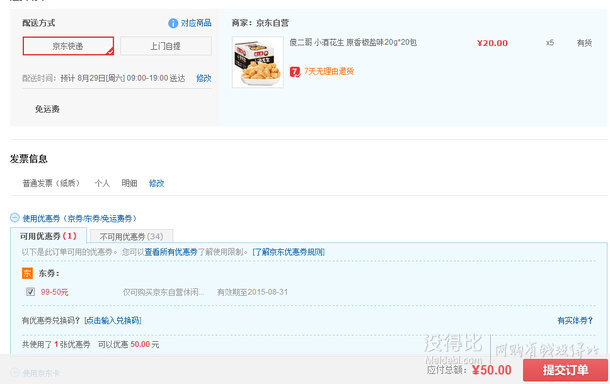
Task: Open the peanut product thumbnail image
Action: click(x=258, y=62)
